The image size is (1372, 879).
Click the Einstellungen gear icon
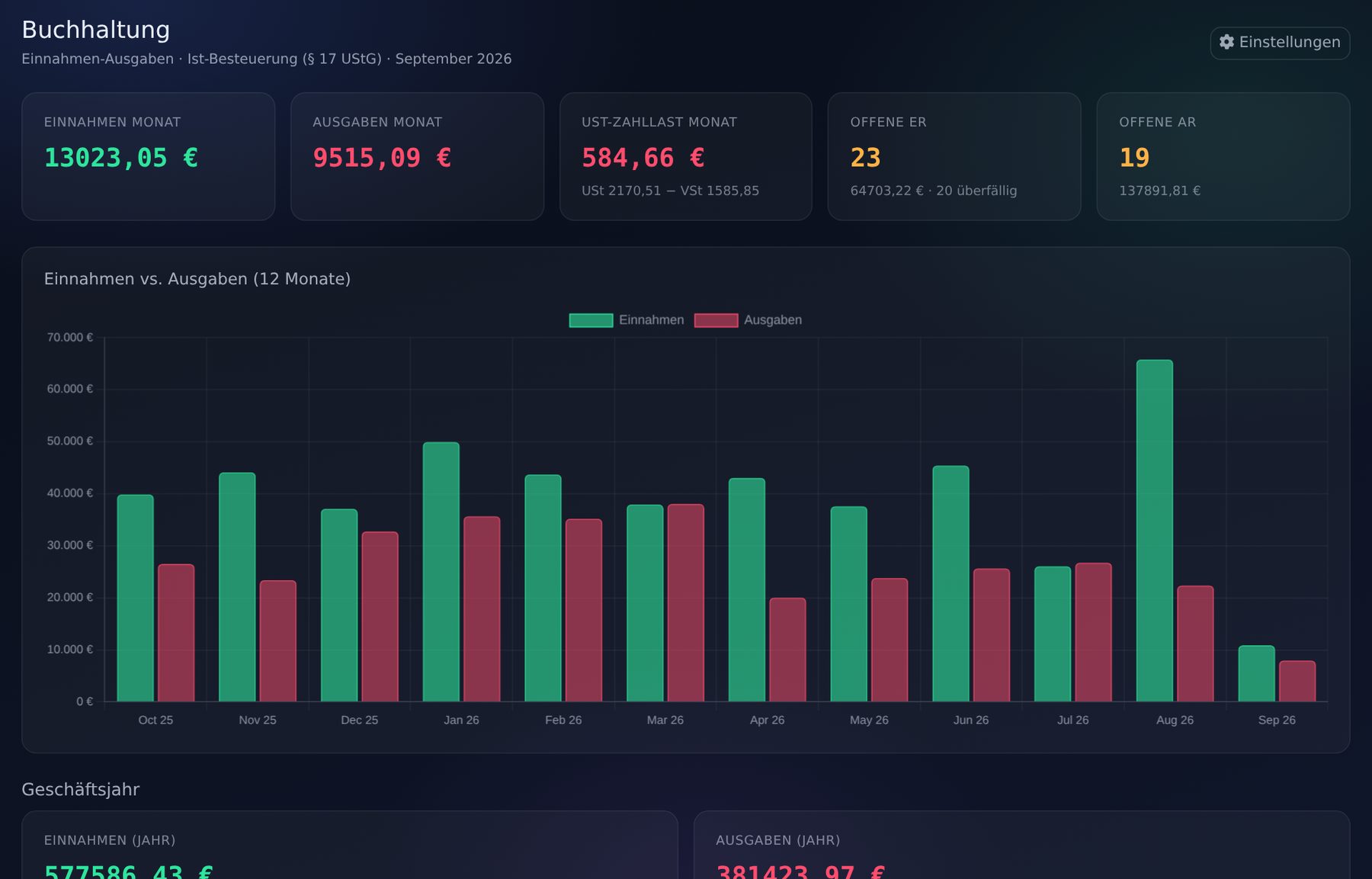point(1226,42)
